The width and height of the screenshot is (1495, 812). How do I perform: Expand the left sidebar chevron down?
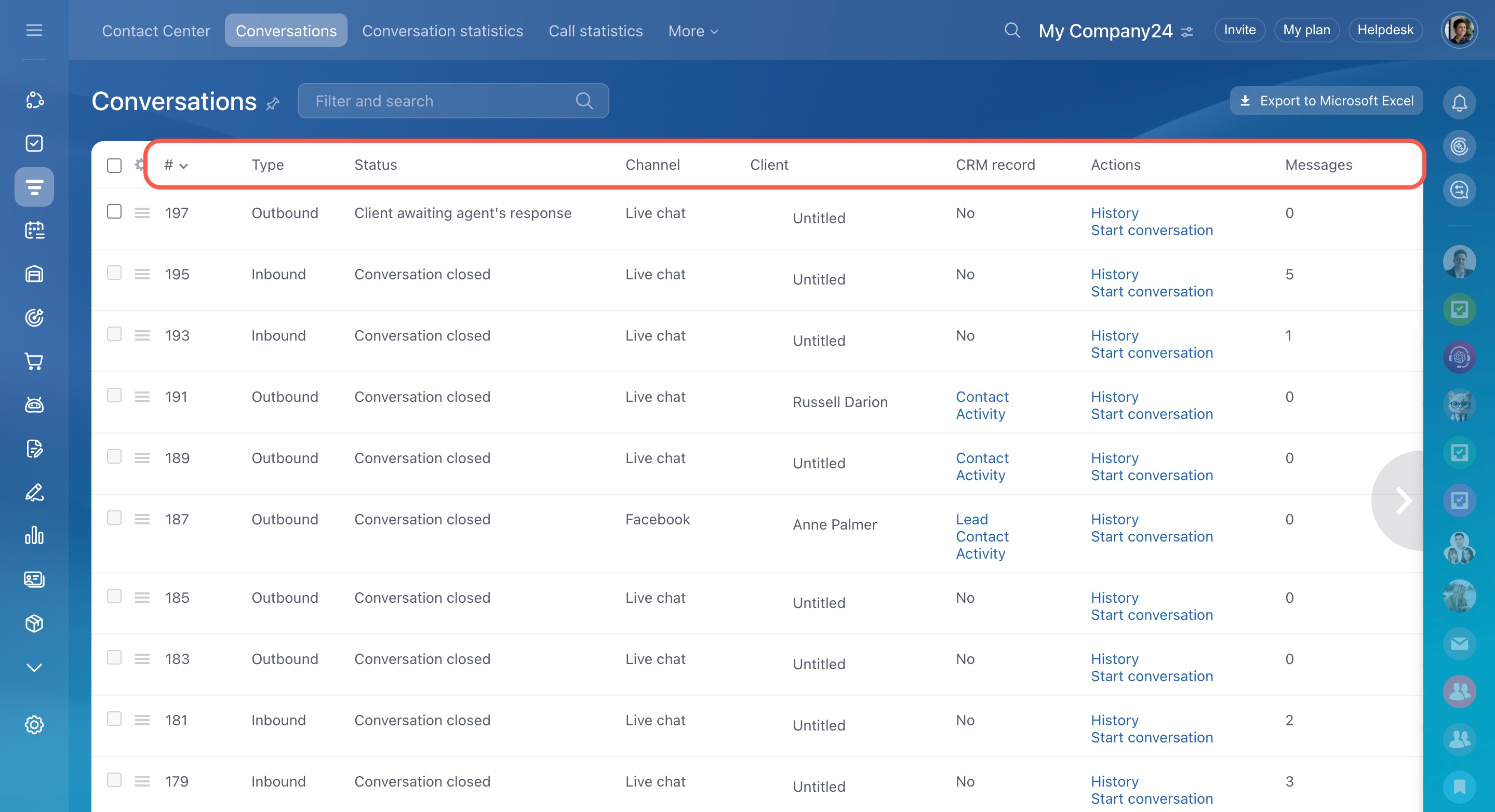[34, 667]
